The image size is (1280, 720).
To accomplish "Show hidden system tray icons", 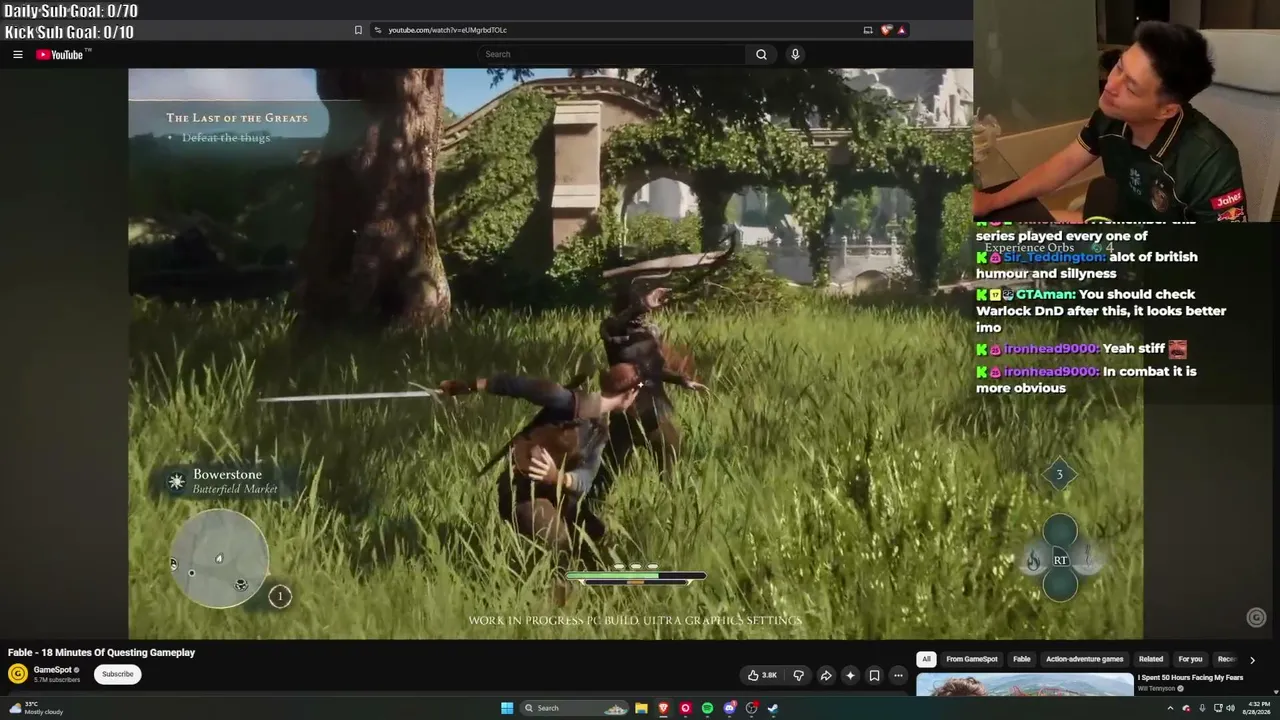I will [1170, 708].
